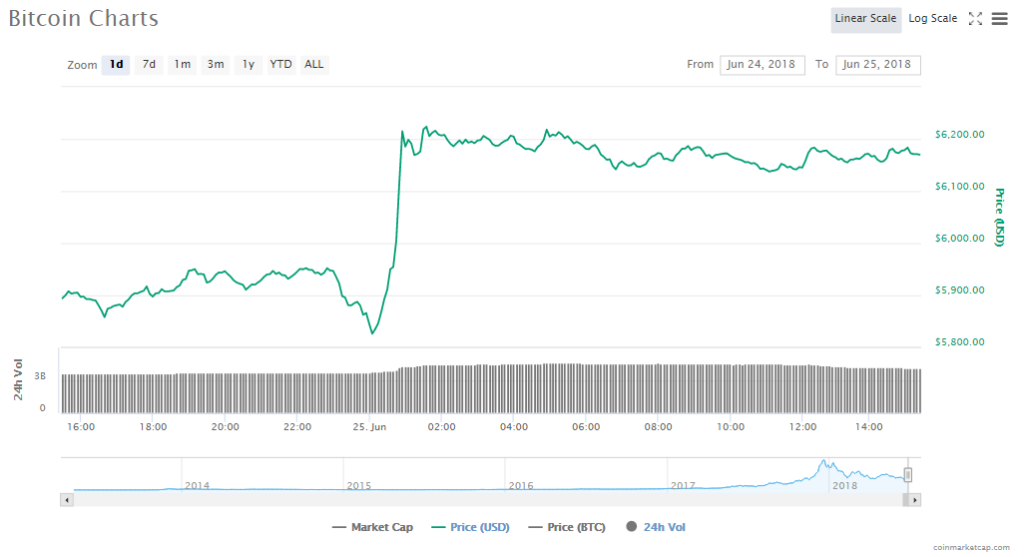This screenshot has height=557, width=1024.
Task: Click the fullscreen expand icon
Action: click(x=976, y=18)
